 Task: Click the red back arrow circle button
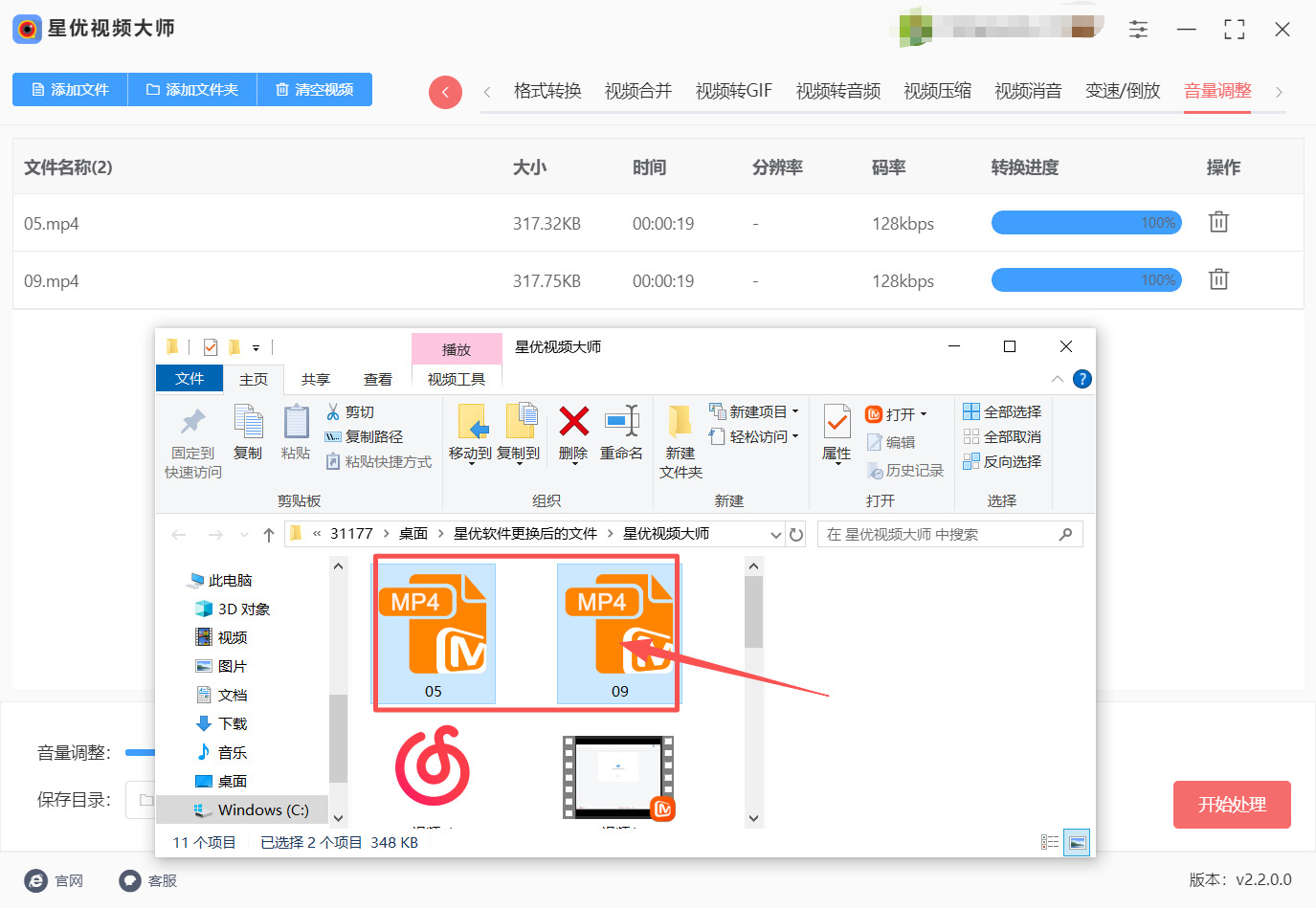445,92
